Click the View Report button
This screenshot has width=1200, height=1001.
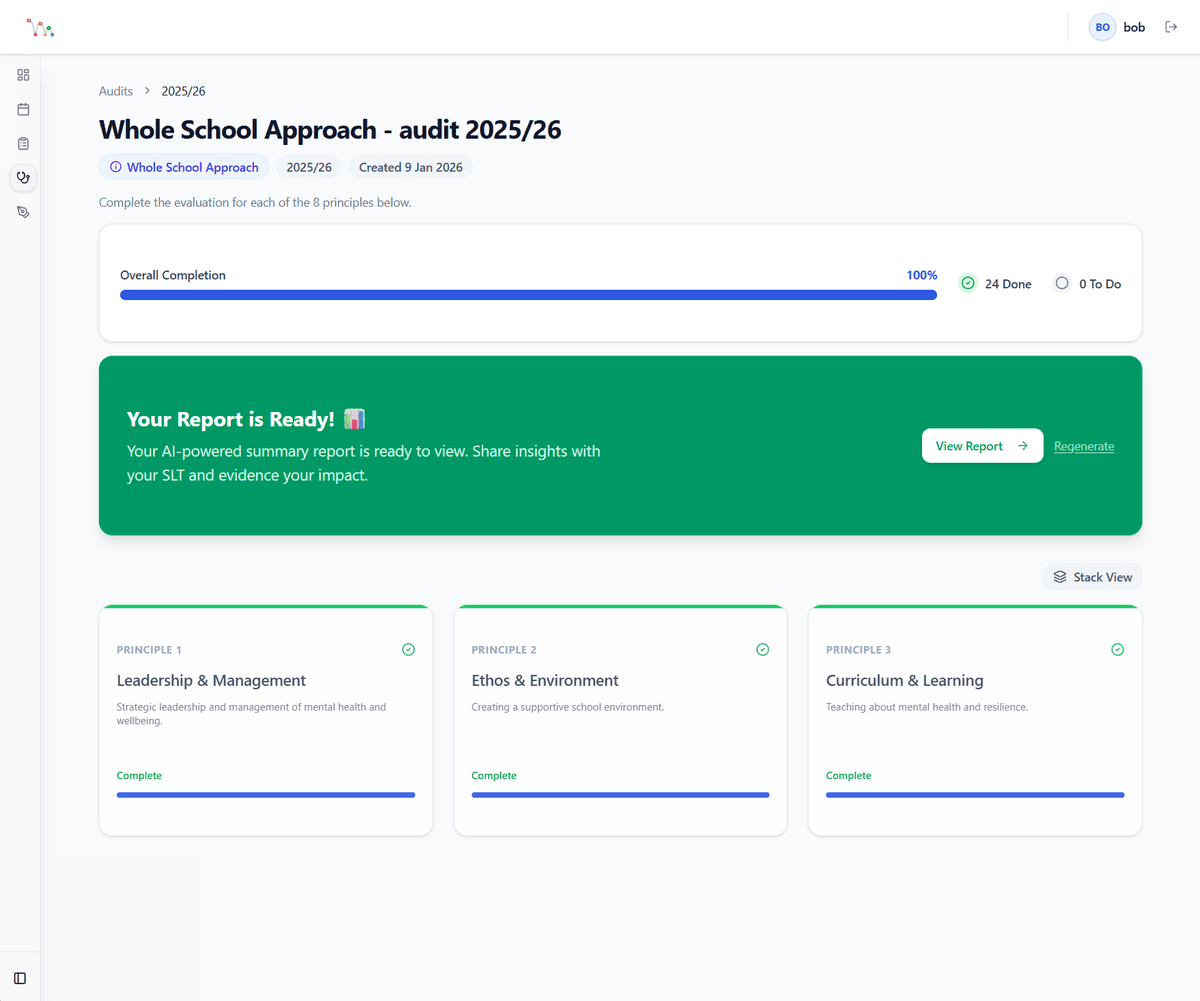point(982,445)
